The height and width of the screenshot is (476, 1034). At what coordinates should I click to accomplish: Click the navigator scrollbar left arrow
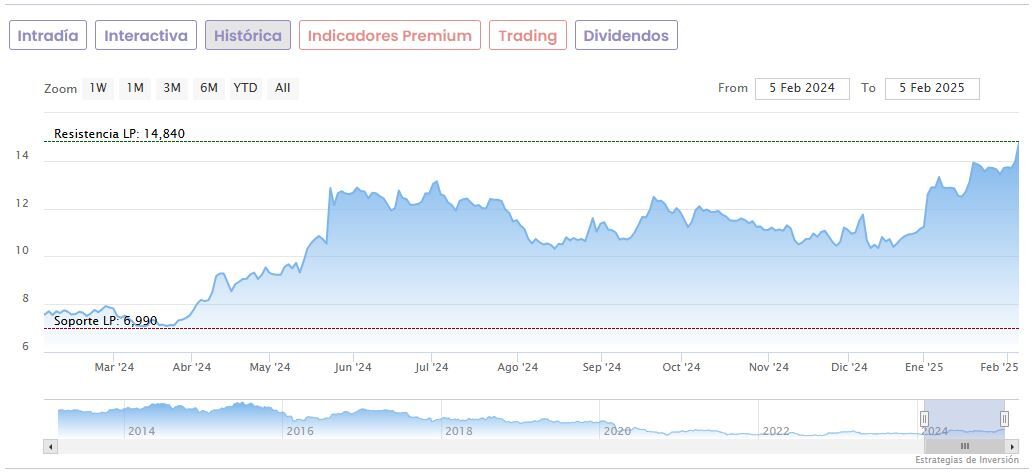tap(51, 446)
